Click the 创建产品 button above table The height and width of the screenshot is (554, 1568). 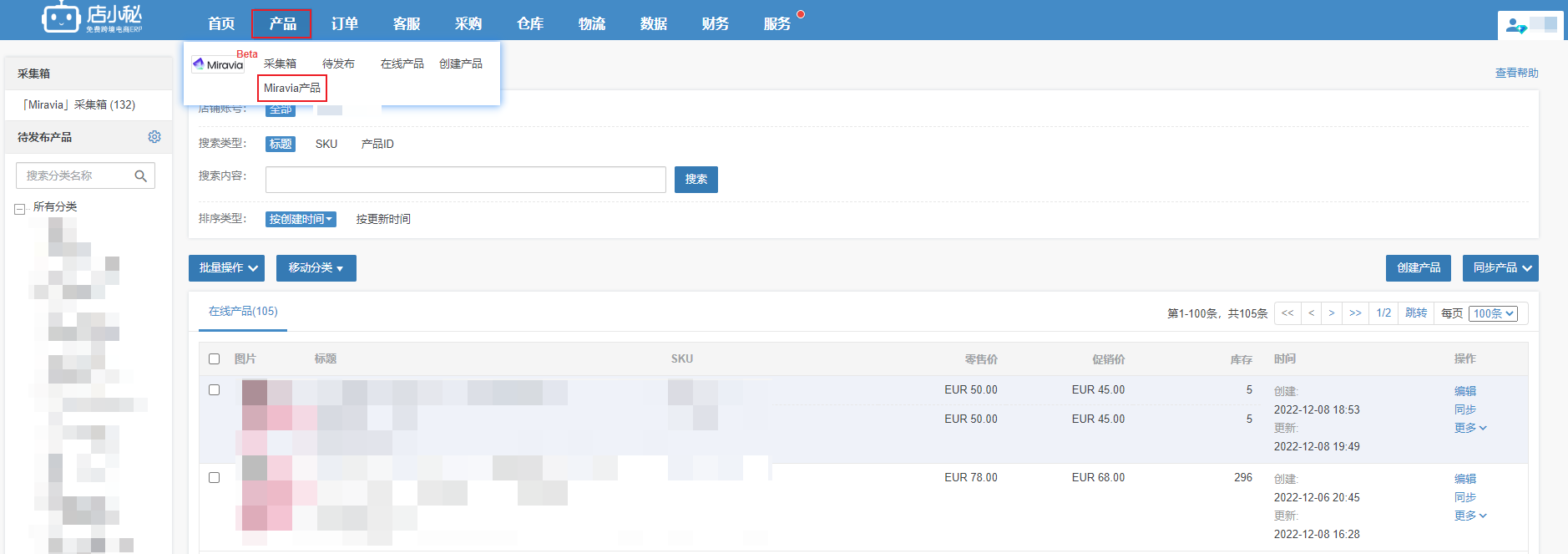[1419, 268]
